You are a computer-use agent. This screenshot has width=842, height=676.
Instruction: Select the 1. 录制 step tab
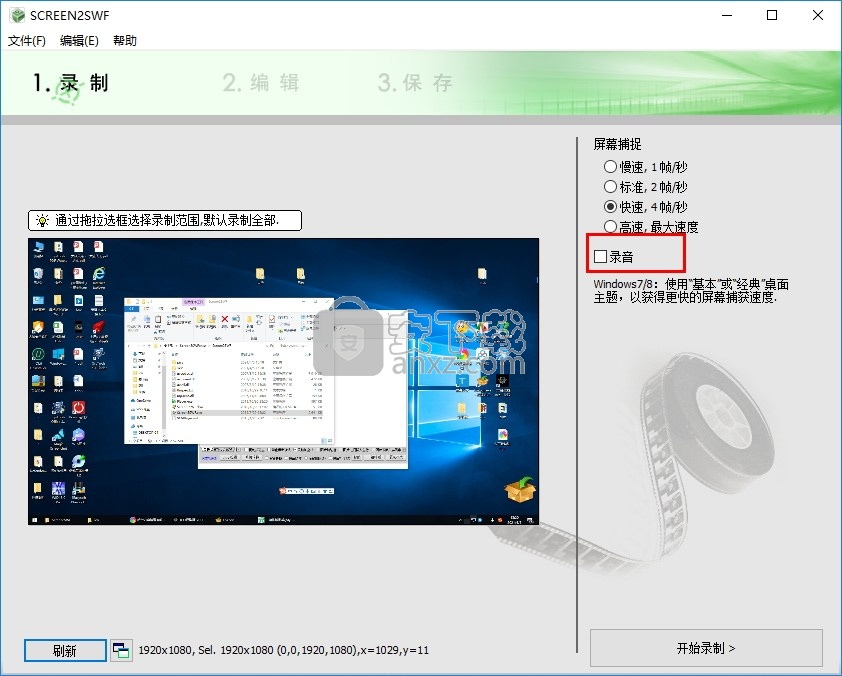point(70,83)
